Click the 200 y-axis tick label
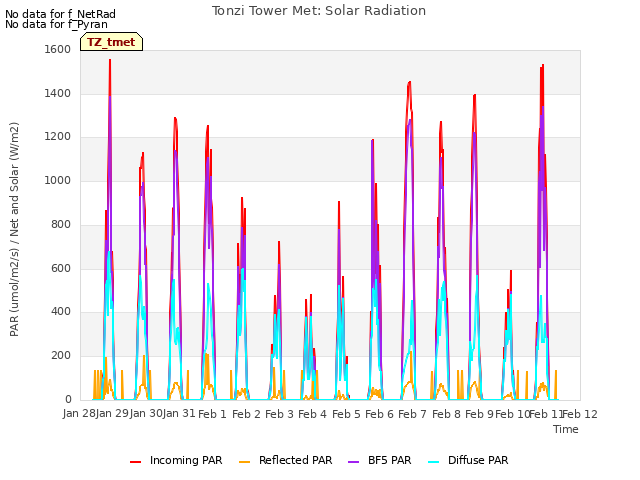Image resolution: width=640 pixels, height=480 pixels. [x=61, y=356]
